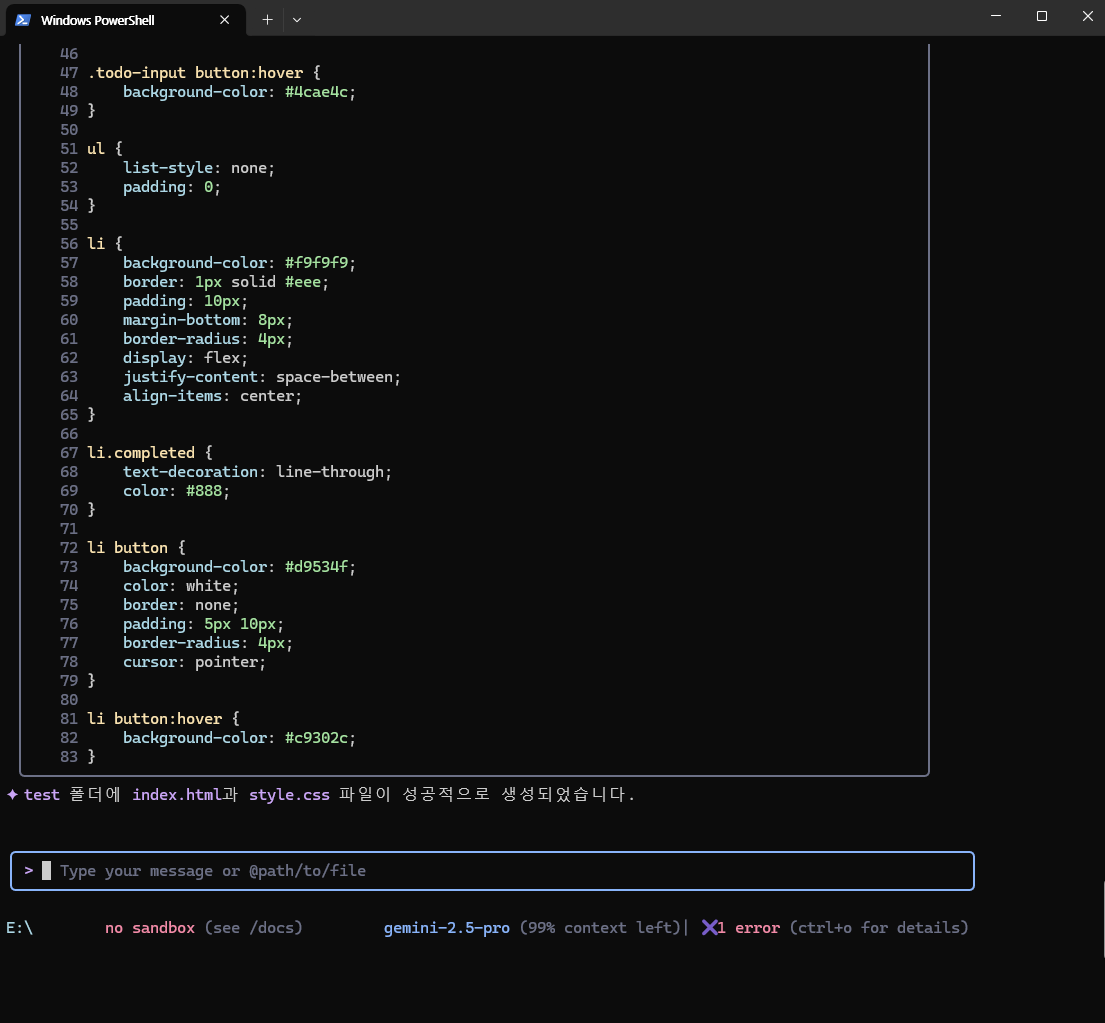Image resolution: width=1105 pixels, height=1023 pixels.
Task: Click the "align-items: center;" line
Action: pos(212,396)
